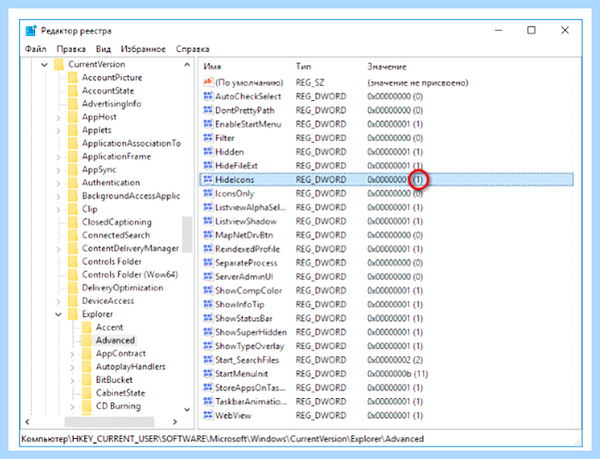This screenshot has height=459, width=600.
Task: Select the ReindexedProfile value name
Action: (x=248, y=249)
